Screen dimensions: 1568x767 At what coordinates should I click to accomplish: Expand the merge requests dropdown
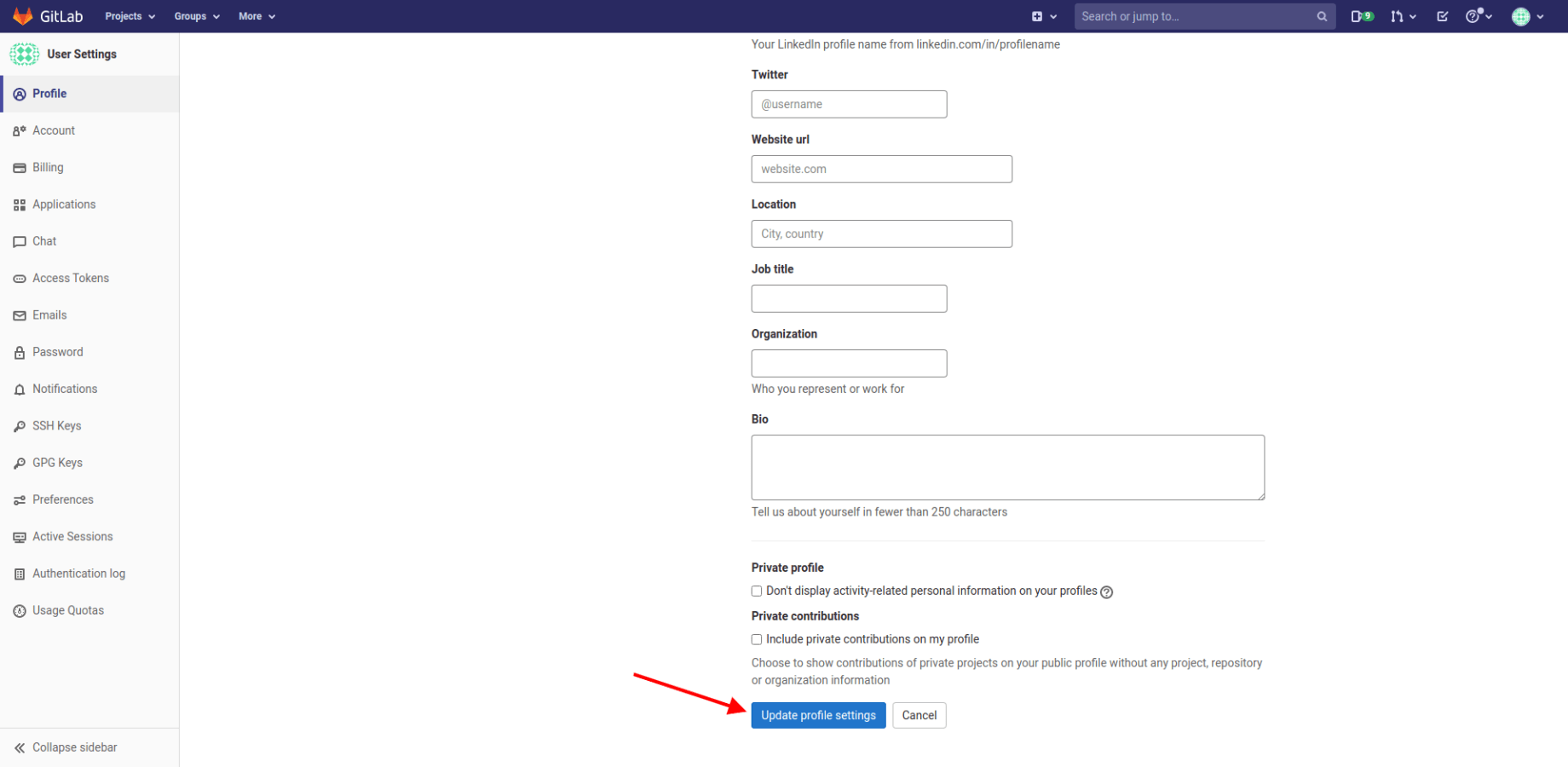(x=1403, y=16)
